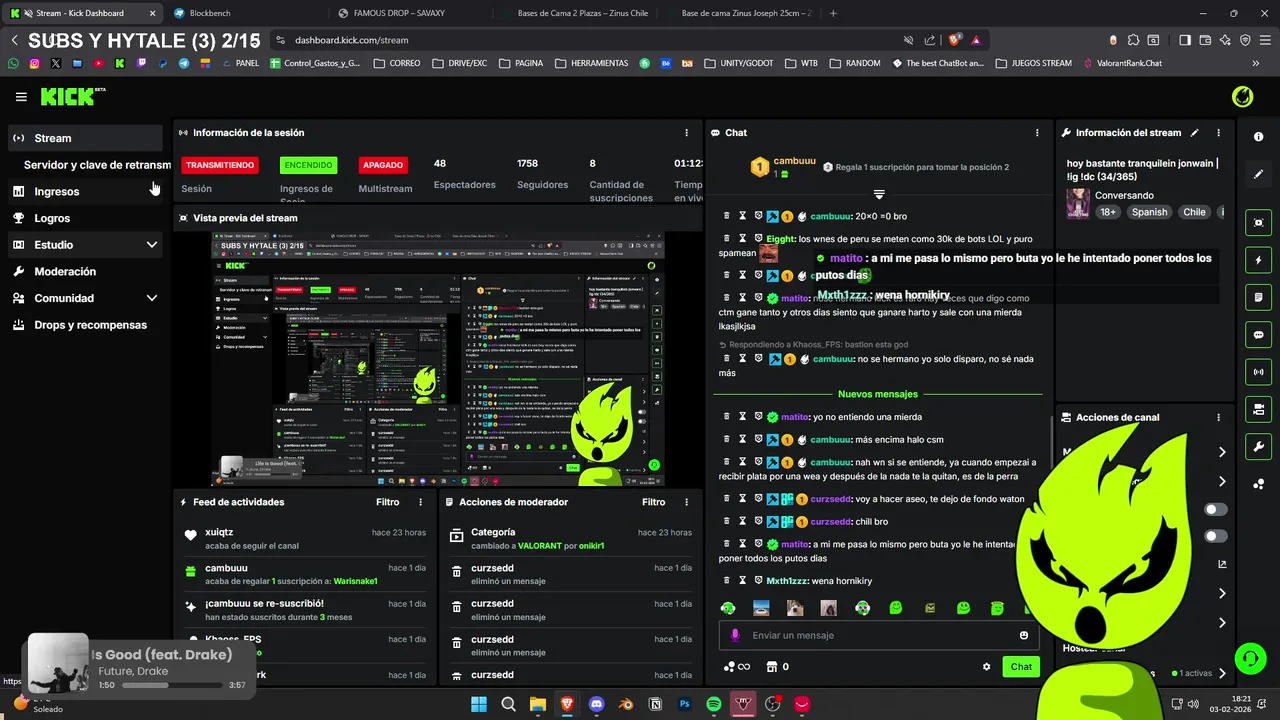Image resolution: width=1280 pixels, height=720 pixels.
Task: Open first chevron in Acciones de canal
Action: click(1222, 452)
